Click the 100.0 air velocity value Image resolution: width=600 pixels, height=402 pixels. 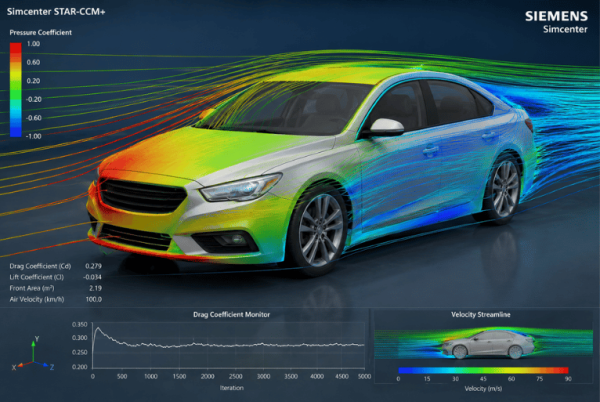(94, 299)
